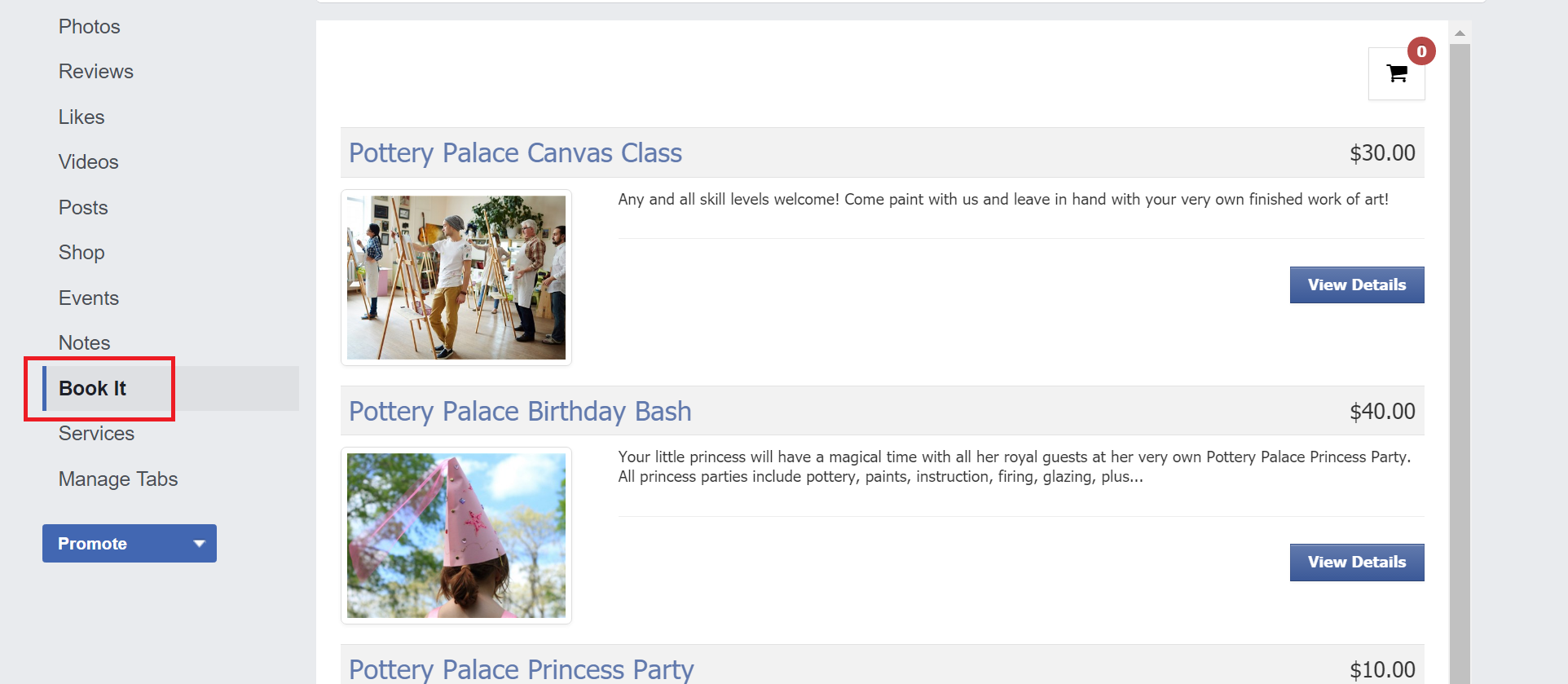Open Pottery Palace Canvas Class title link
Image resolution: width=1568 pixels, height=684 pixels.
click(x=515, y=153)
